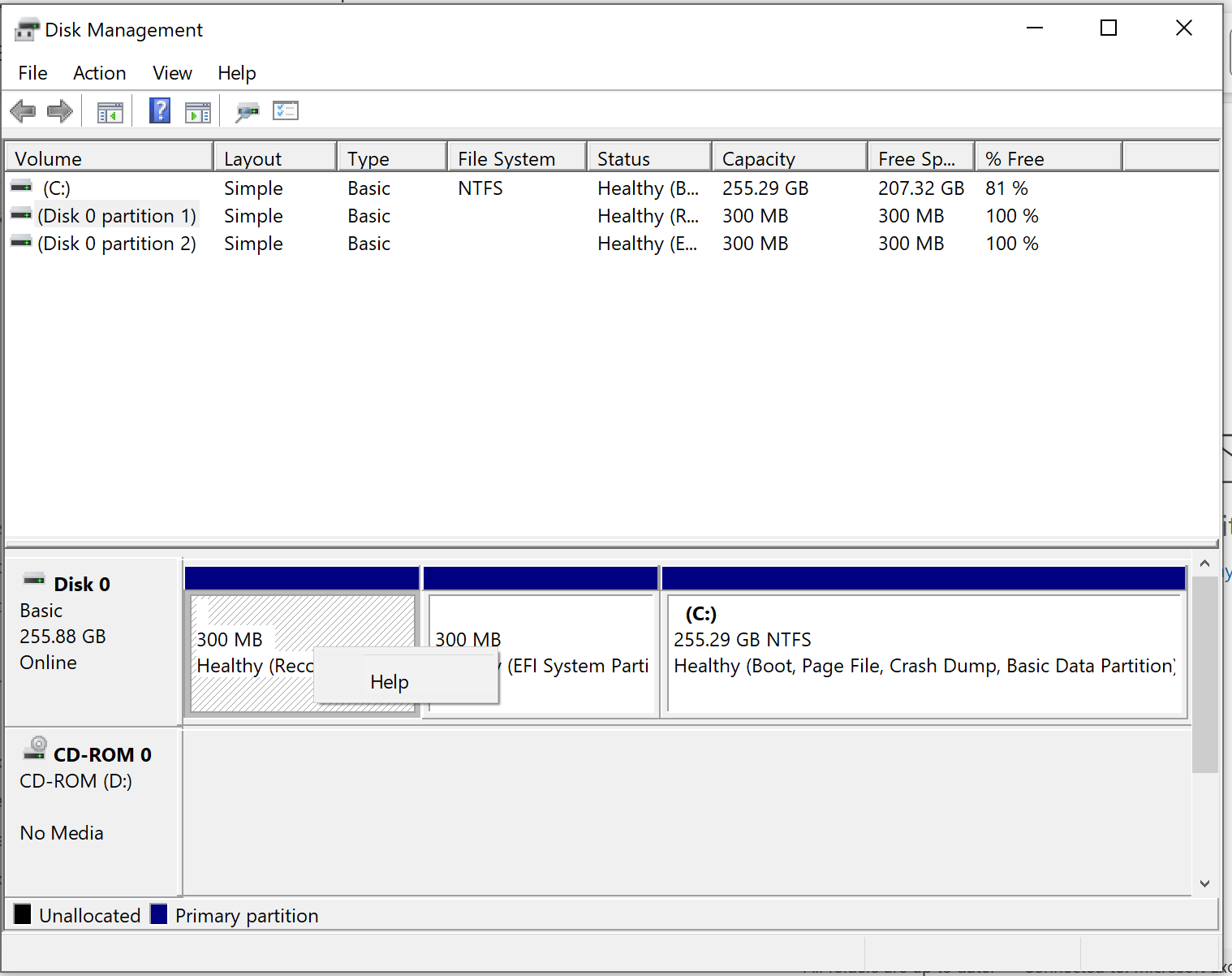This screenshot has width=1232, height=976.
Task: Minimize the Disk Management window
Action: pos(1035,28)
